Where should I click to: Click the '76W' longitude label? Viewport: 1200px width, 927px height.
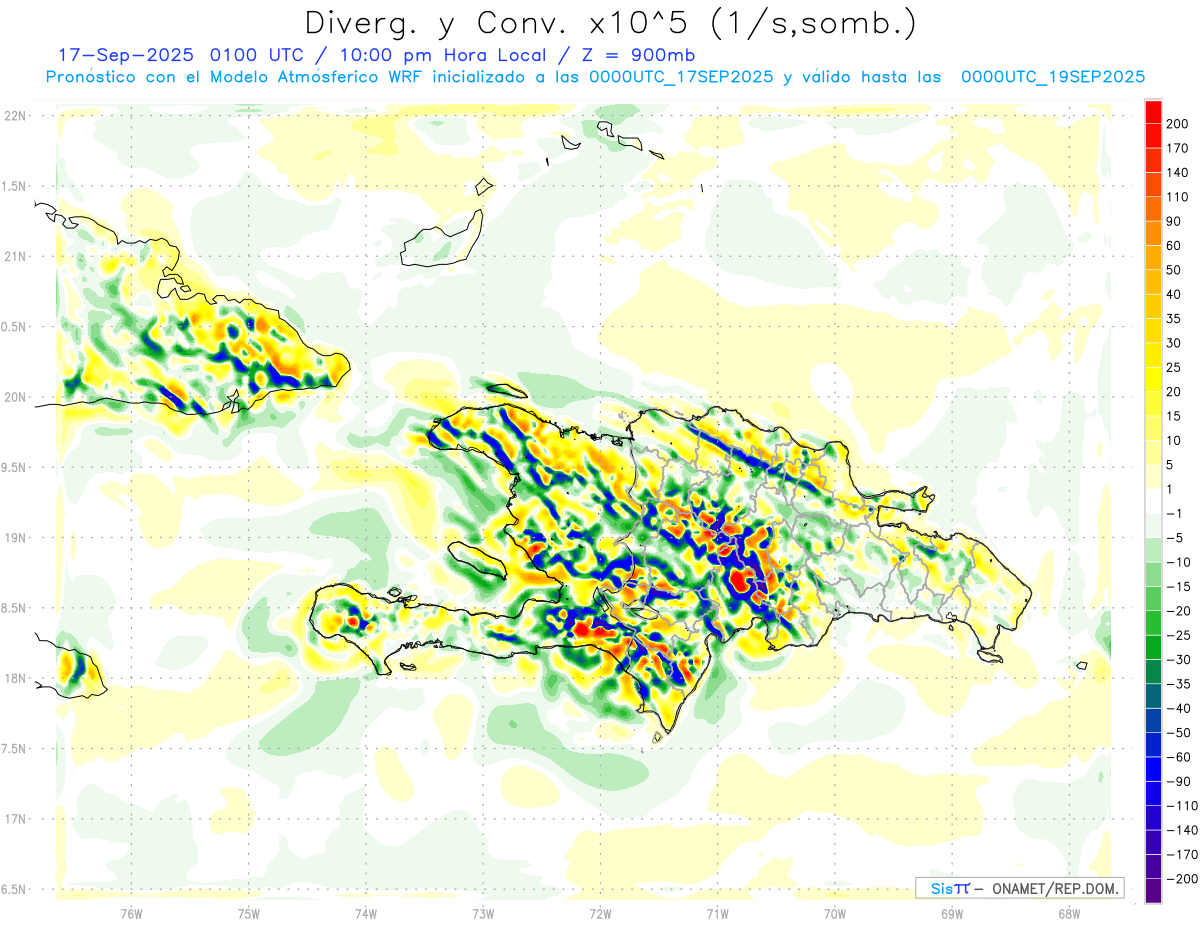point(131,914)
